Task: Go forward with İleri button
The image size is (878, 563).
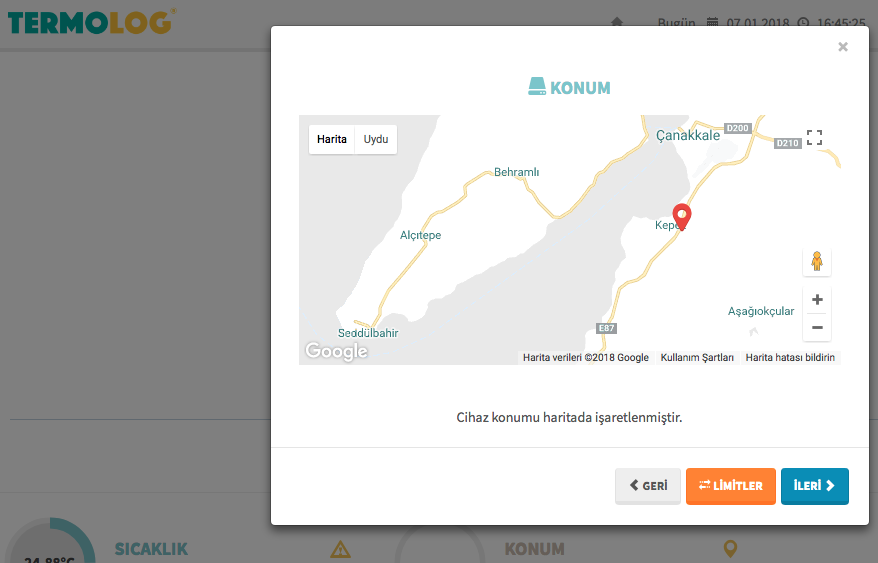Action: [x=814, y=486]
